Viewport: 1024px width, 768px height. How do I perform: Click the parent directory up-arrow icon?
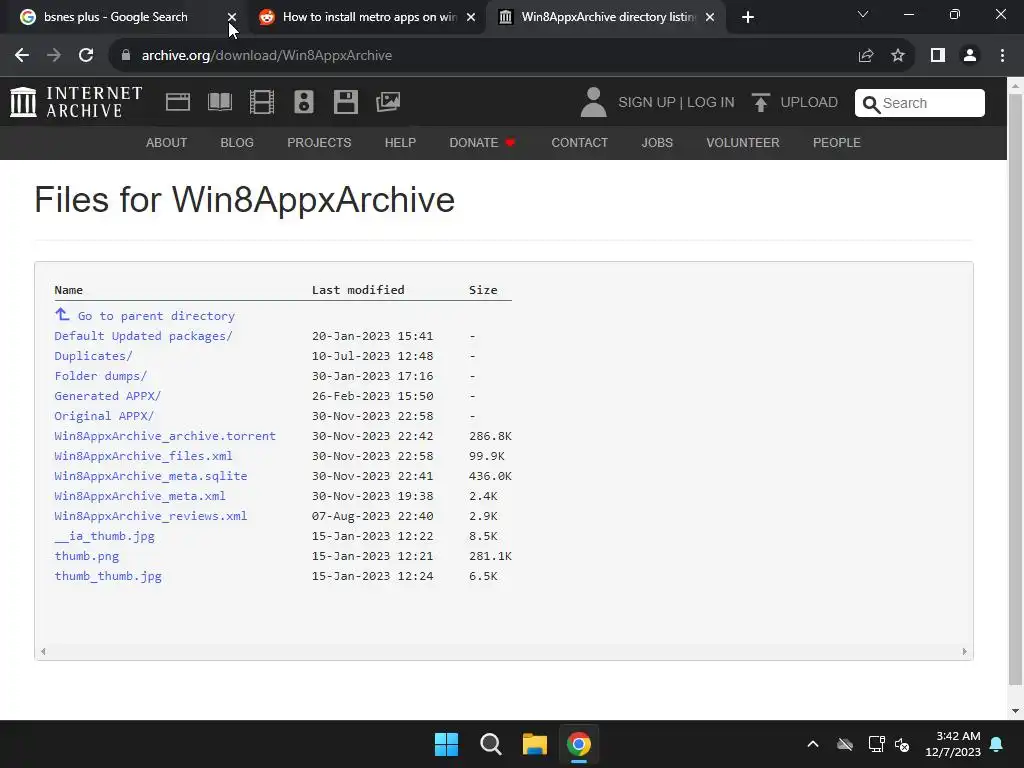[x=62, y=314]
